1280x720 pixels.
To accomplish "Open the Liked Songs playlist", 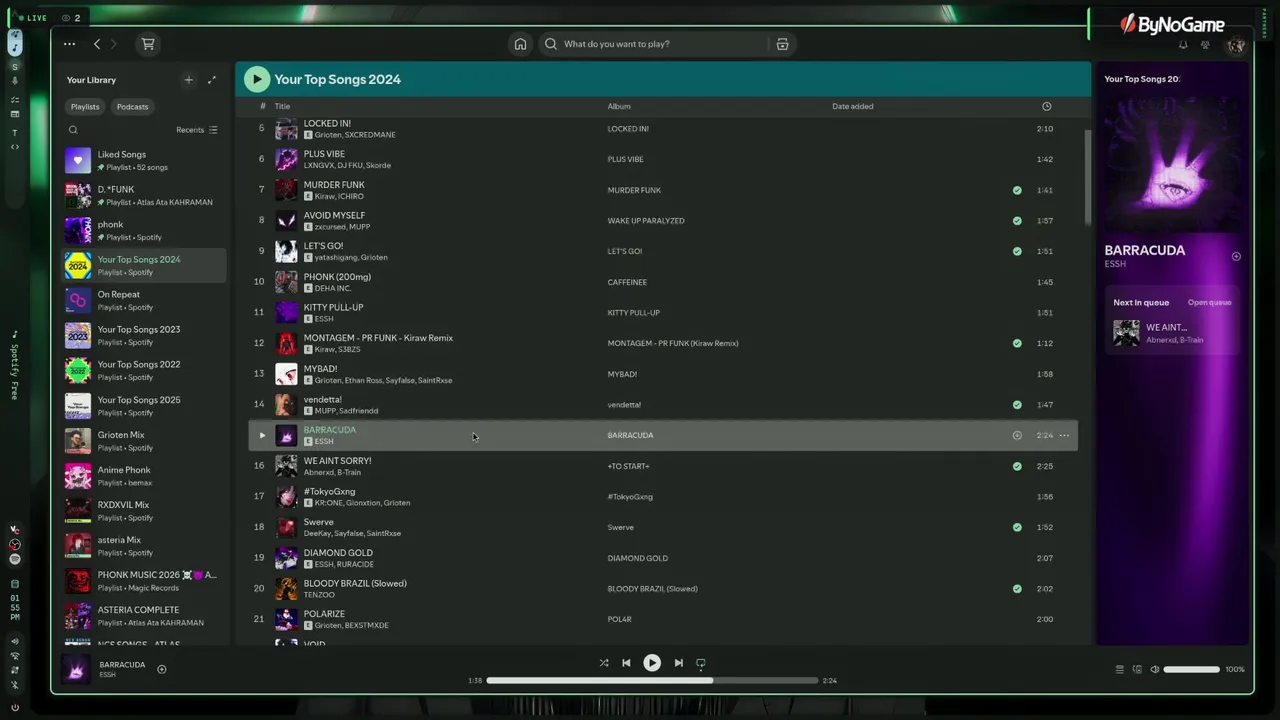I will pyautogui.click(x=145, y=160).
